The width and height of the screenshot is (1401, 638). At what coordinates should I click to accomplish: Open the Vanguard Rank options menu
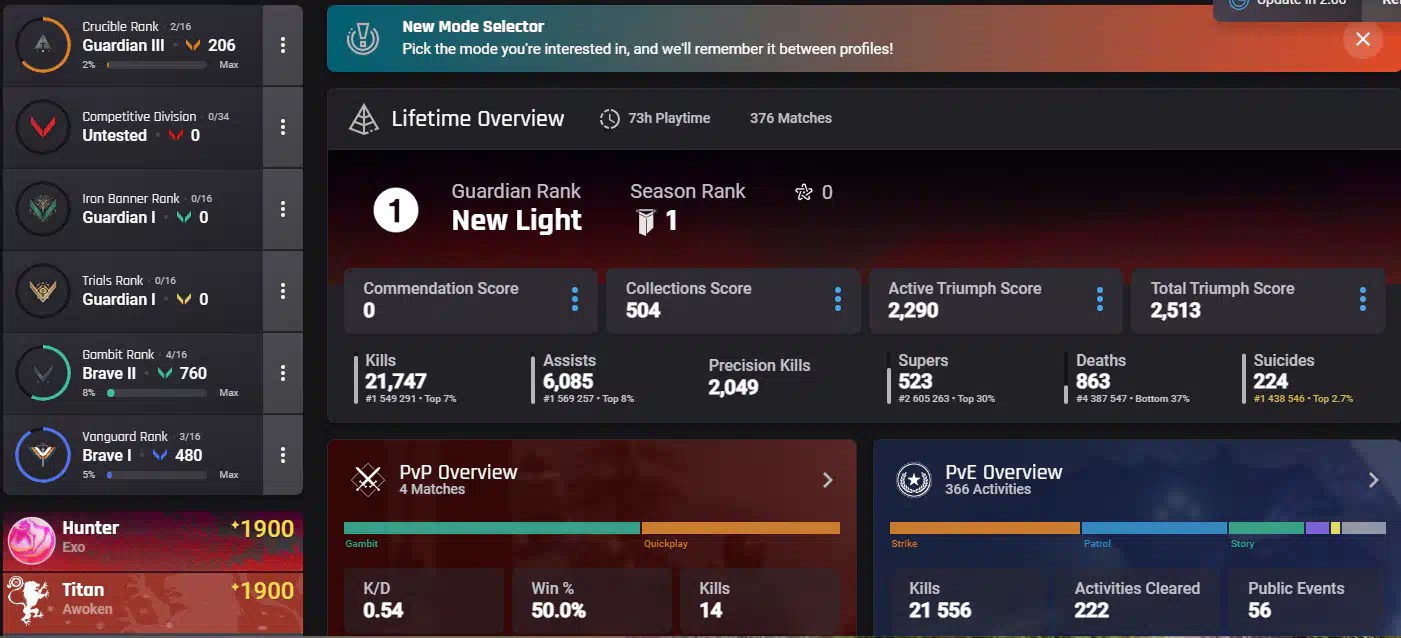[x=283, y=455]
